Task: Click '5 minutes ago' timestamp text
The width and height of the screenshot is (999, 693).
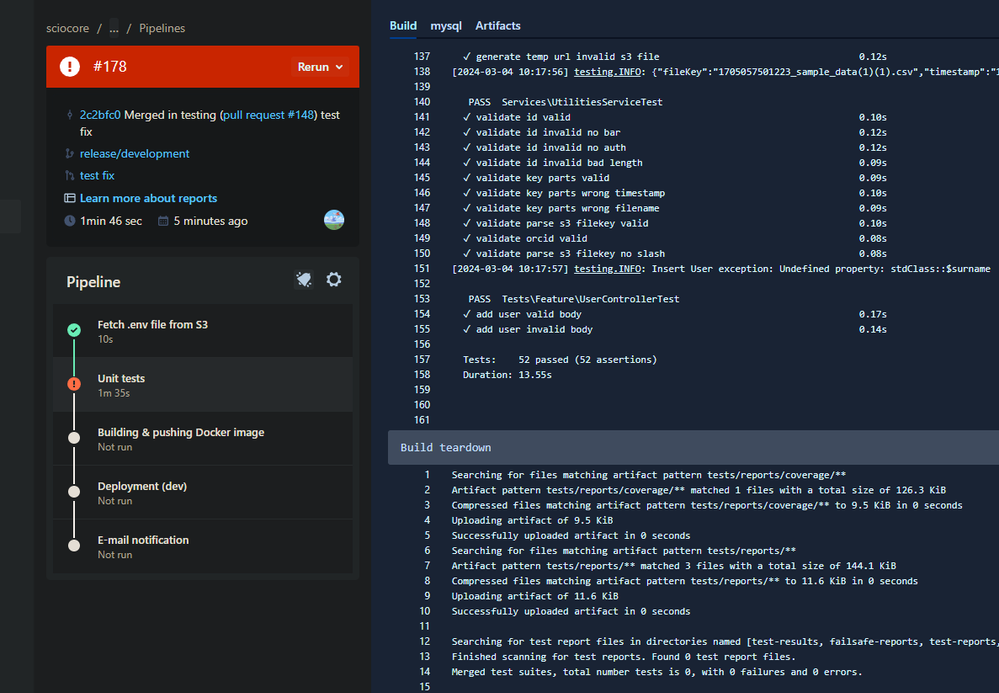Action: point(210,221)
